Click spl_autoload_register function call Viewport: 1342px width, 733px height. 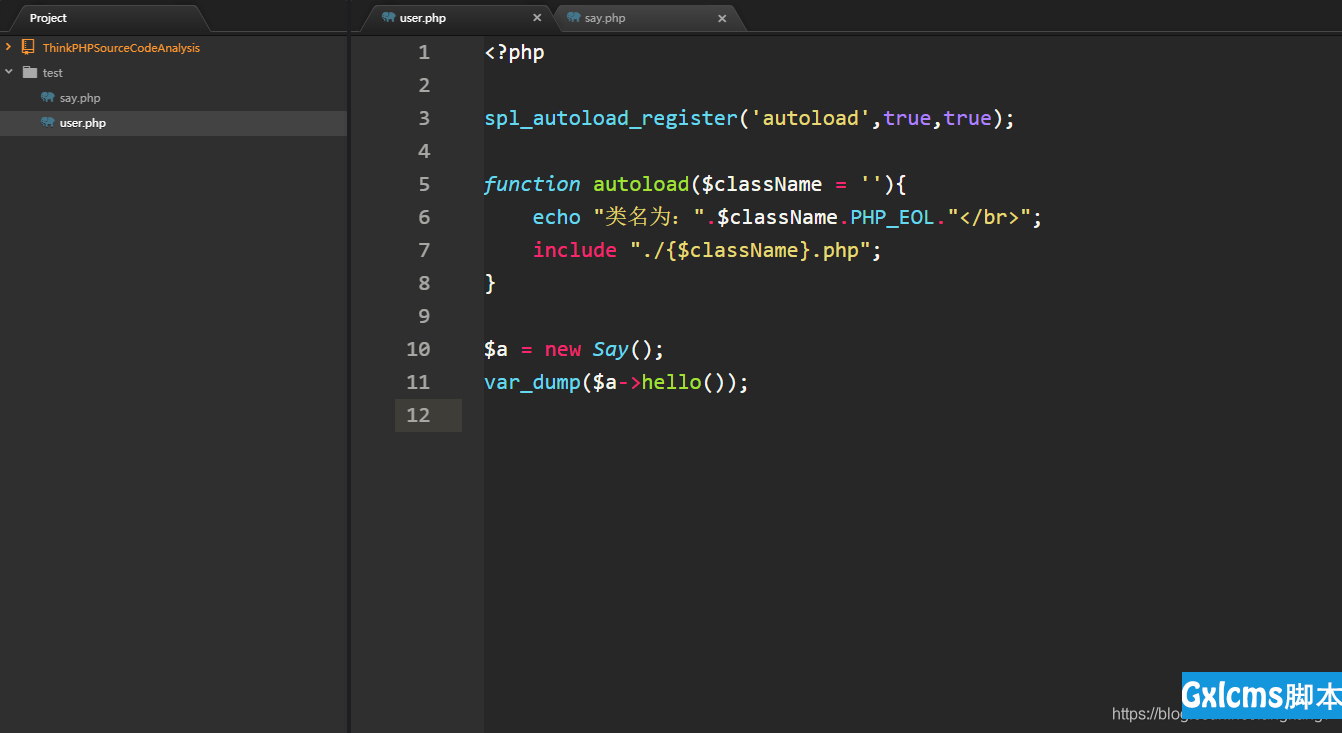tap(610, 118)
